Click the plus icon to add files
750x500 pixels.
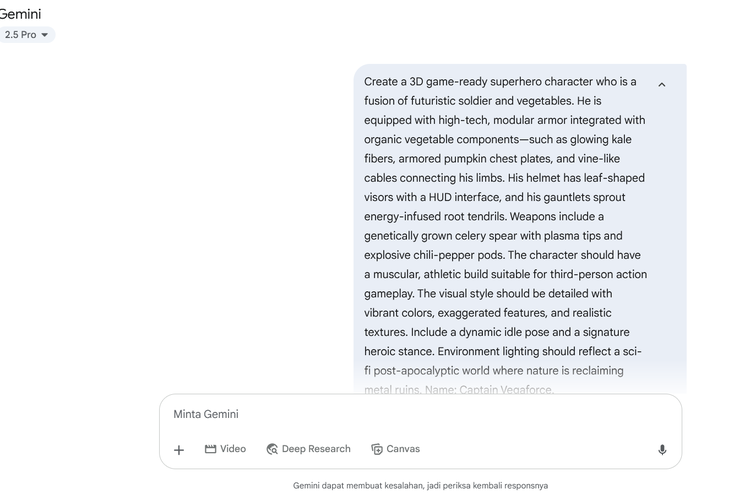(179, 450)
